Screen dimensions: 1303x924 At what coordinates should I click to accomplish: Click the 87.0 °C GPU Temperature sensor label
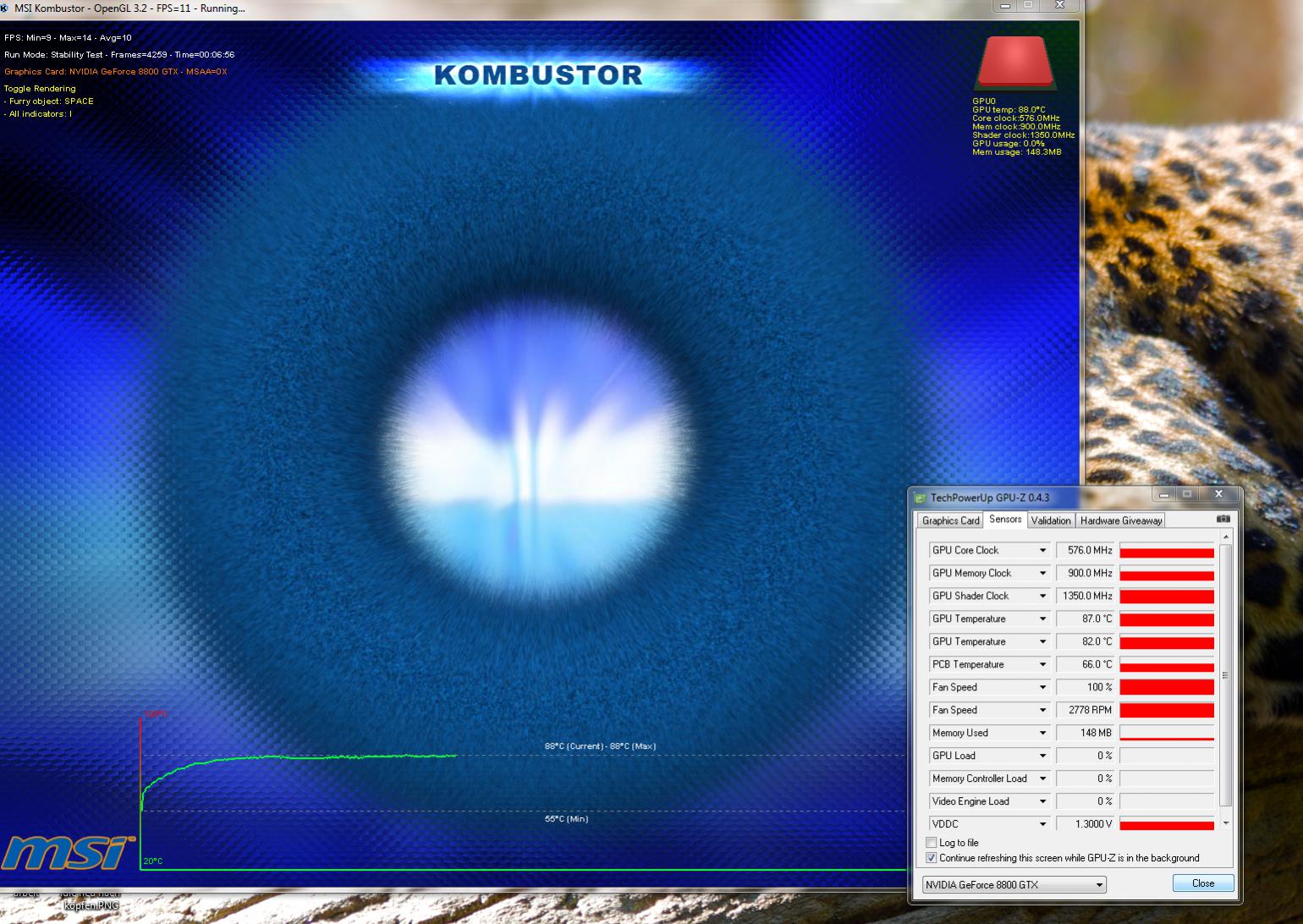[969, 619]
